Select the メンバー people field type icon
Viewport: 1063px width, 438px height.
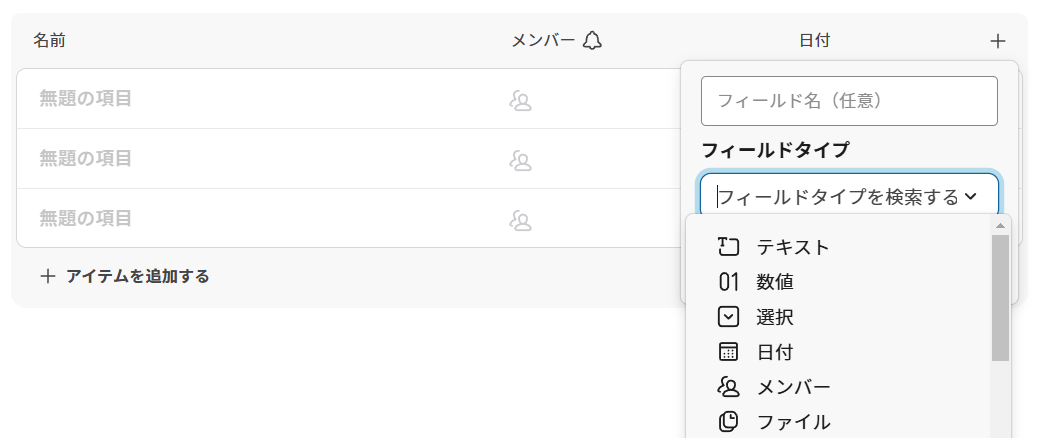(727, 387)
